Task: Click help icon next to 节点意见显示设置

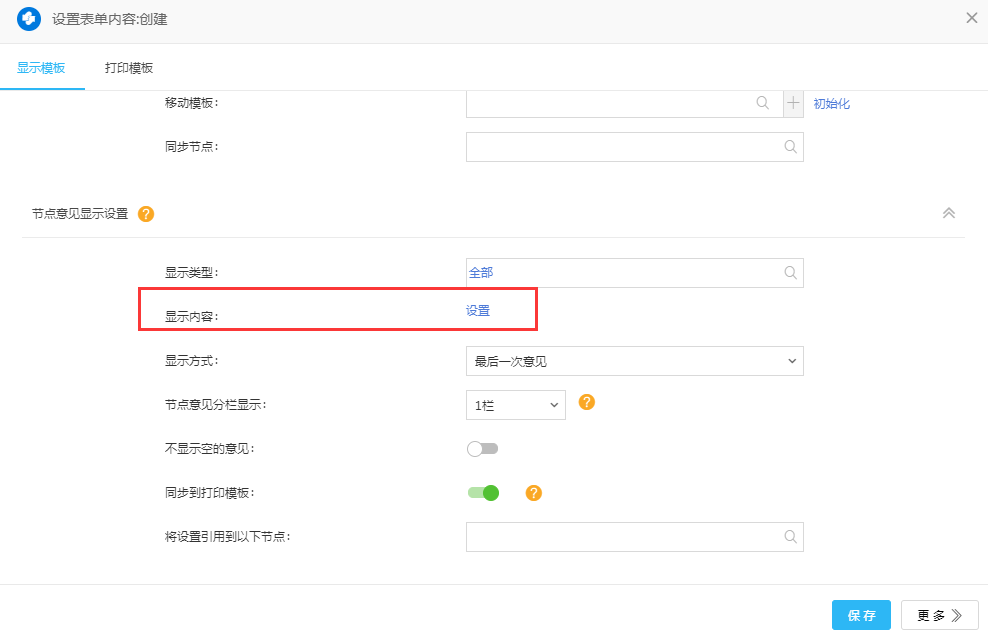Action: 146,213
